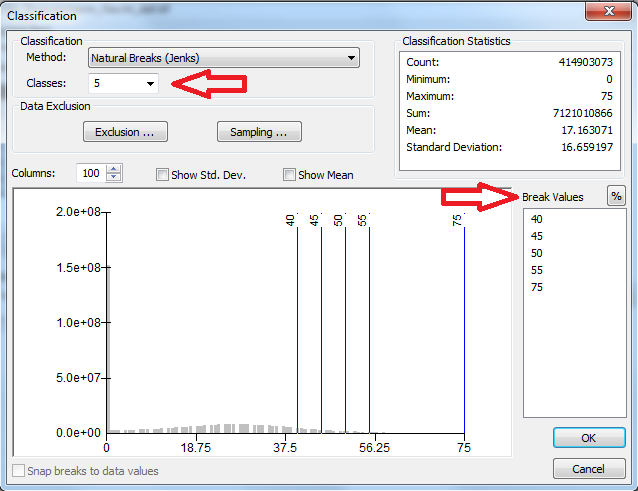Enable Show Std. Dev. checkbox

pyautogui.click(x=163, y=175)
